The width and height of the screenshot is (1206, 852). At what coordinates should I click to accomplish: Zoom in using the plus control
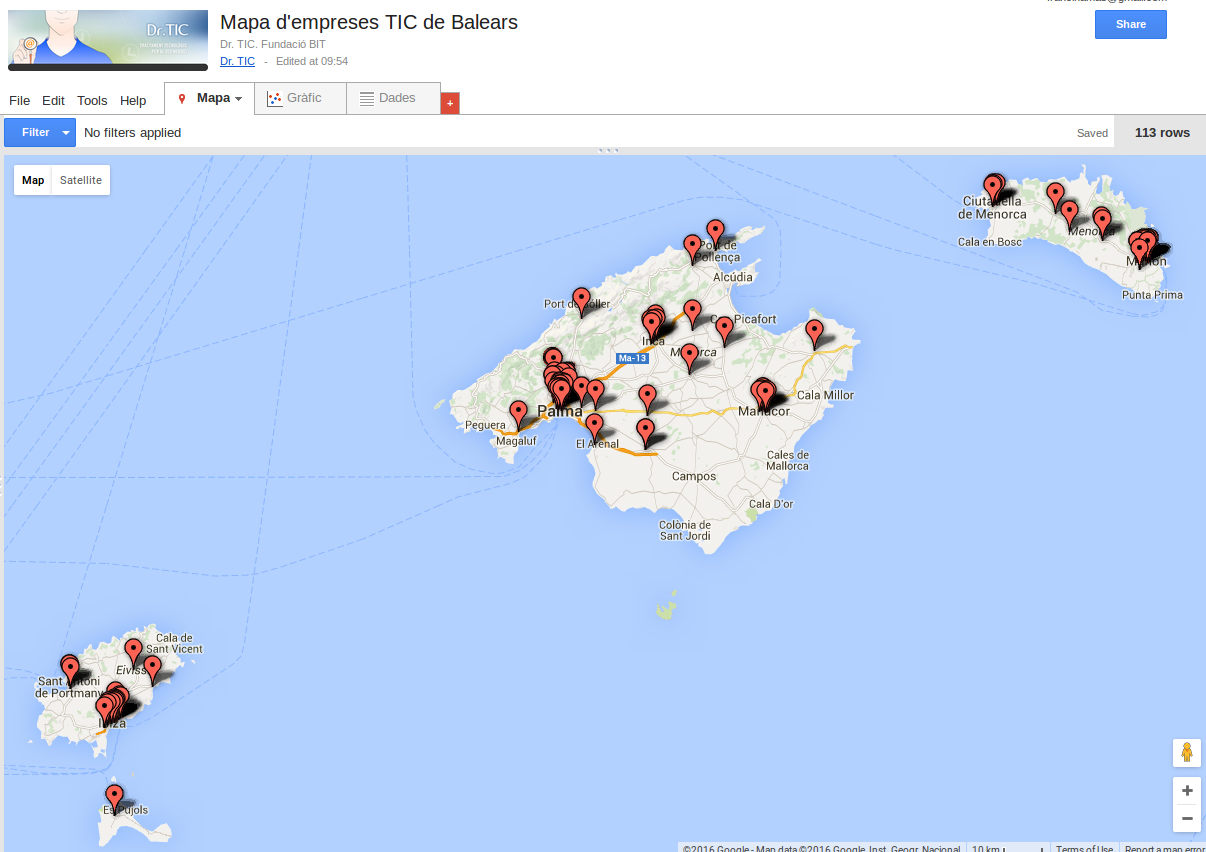pyautogui.click(x=1186, y=790)
